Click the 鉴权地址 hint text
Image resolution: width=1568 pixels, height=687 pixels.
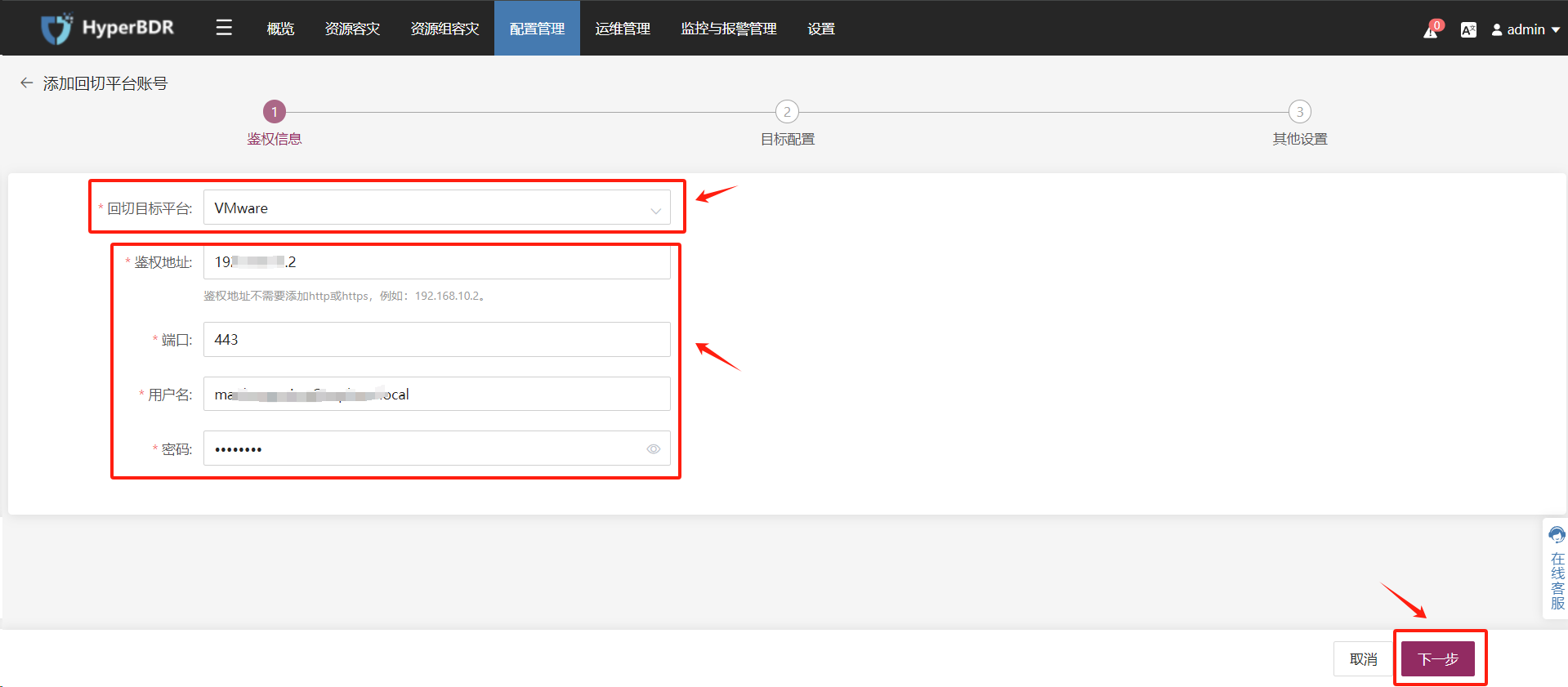(x=346, y=296)
